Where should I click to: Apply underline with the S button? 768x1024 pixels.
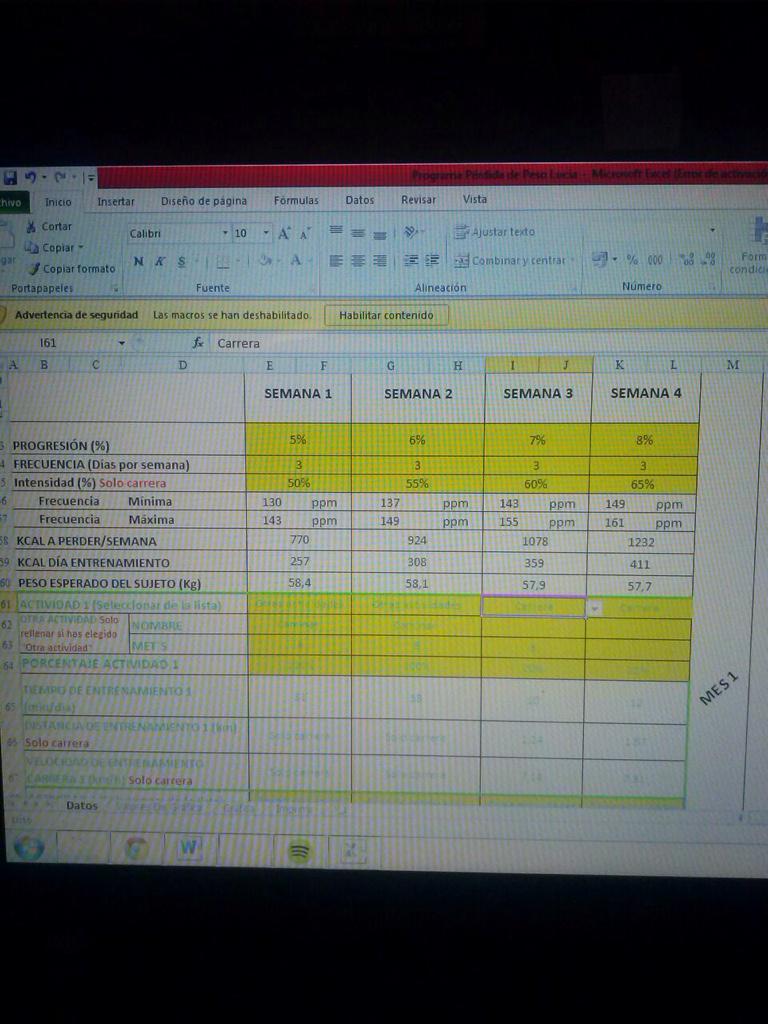point(182,261)
